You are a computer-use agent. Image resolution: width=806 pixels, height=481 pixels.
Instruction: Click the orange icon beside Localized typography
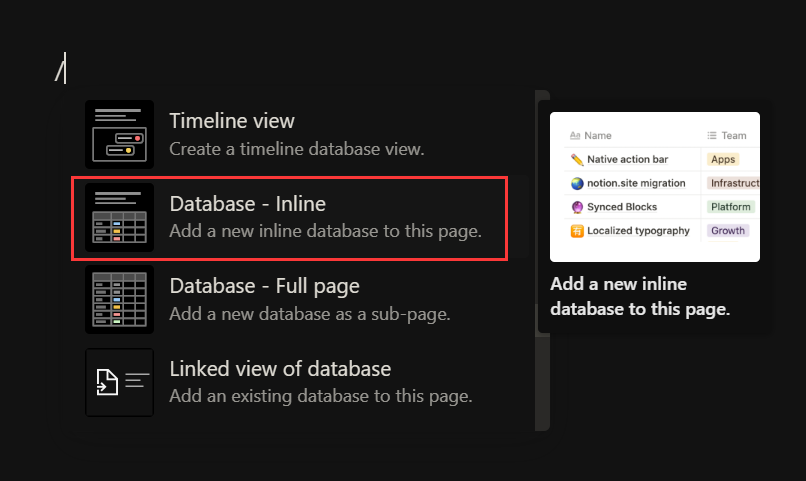[577, 231]
